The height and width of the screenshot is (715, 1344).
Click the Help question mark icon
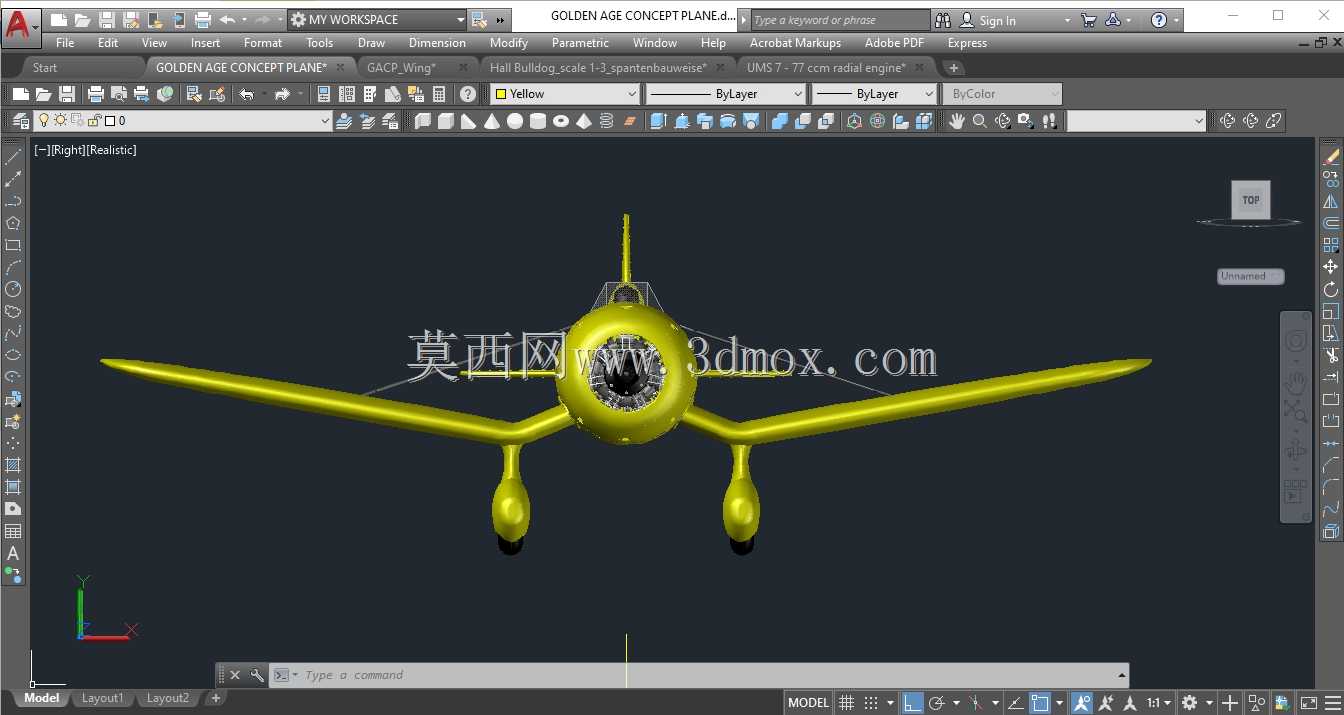point(467,94)
